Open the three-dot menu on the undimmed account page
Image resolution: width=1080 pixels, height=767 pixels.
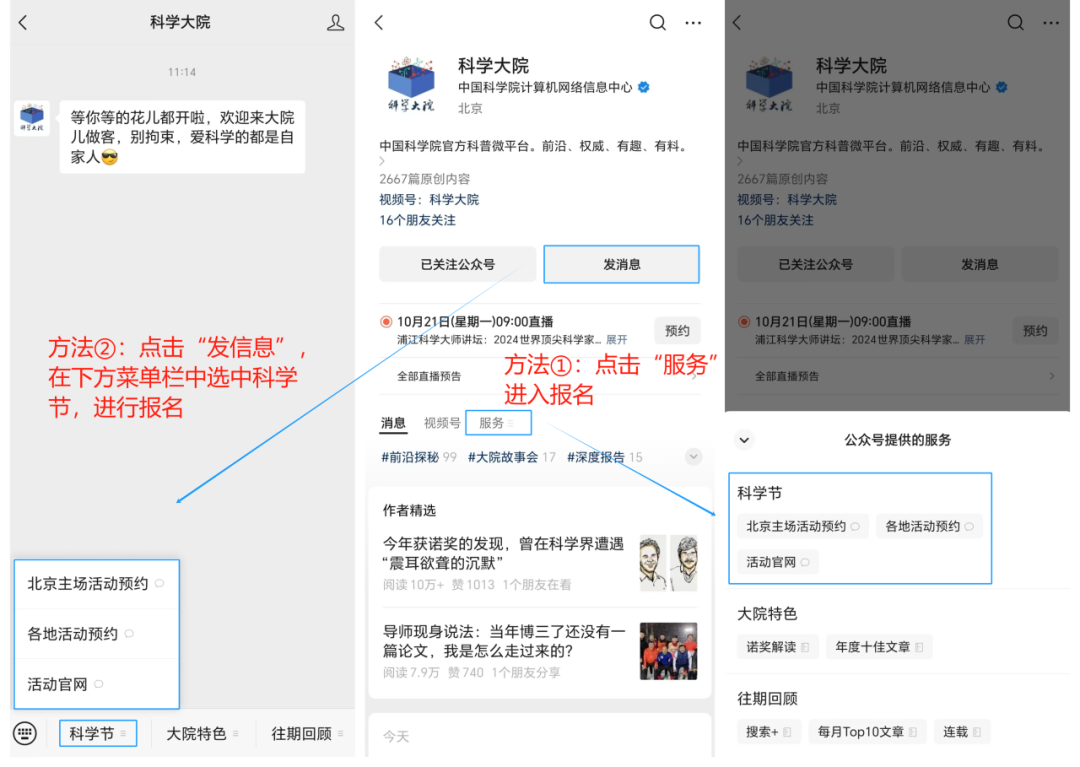(x=693, y=23)
